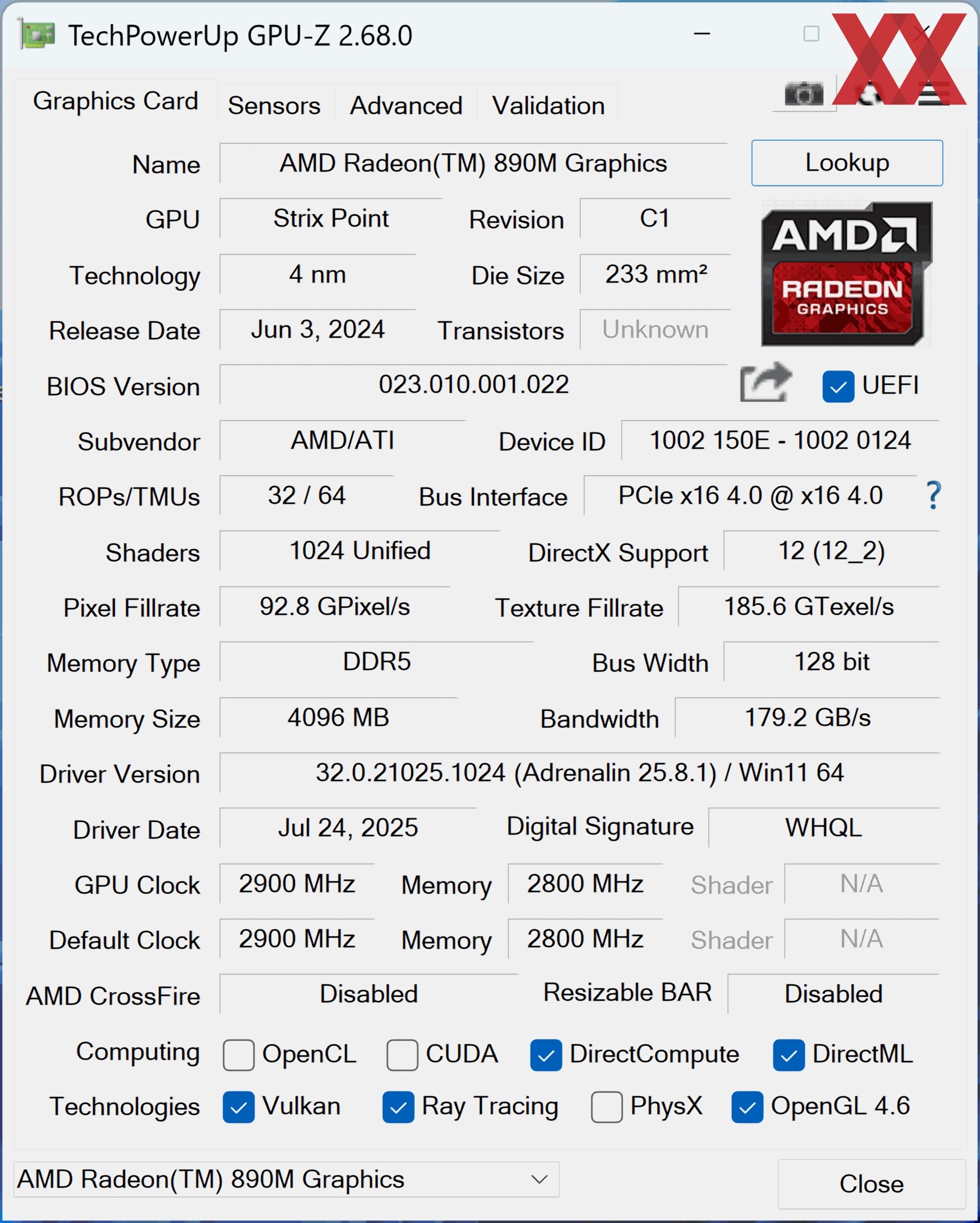This screenshot has height=1223, width=980.
Task: Open the hamburger menu icon
Action: click(x=934, y=94)
